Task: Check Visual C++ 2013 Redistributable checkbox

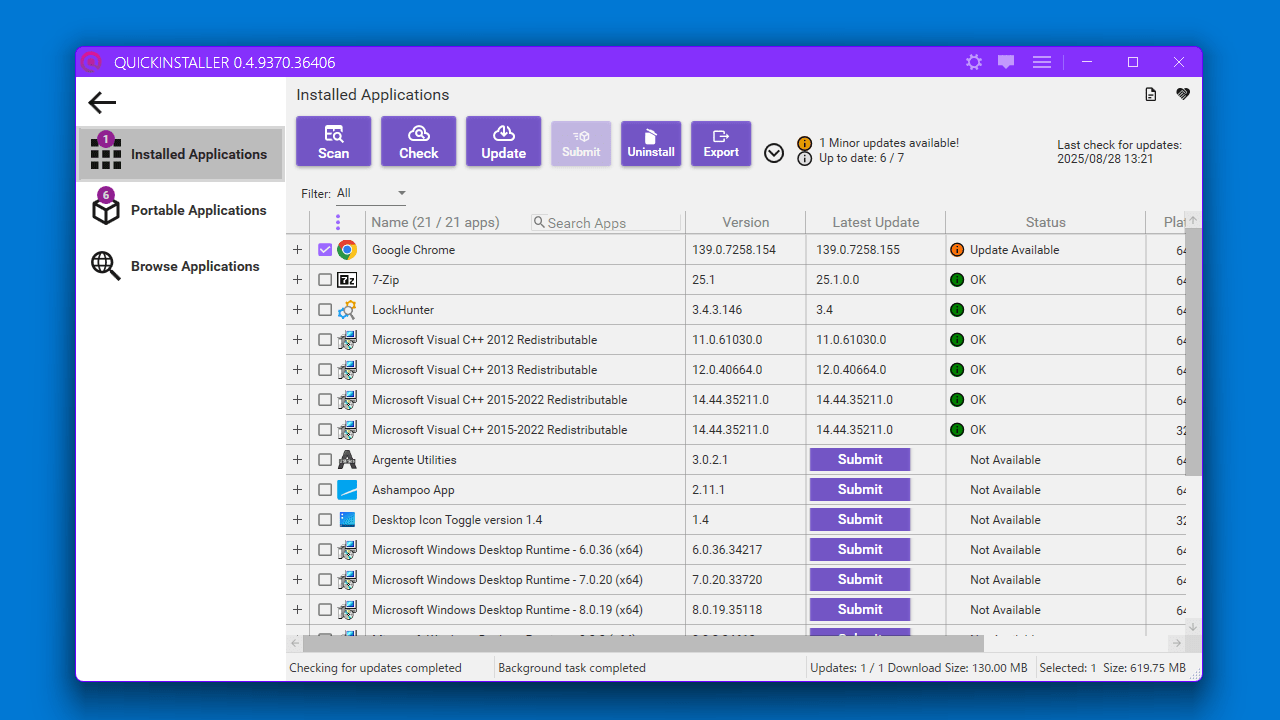Action: (x=325, y=370)
